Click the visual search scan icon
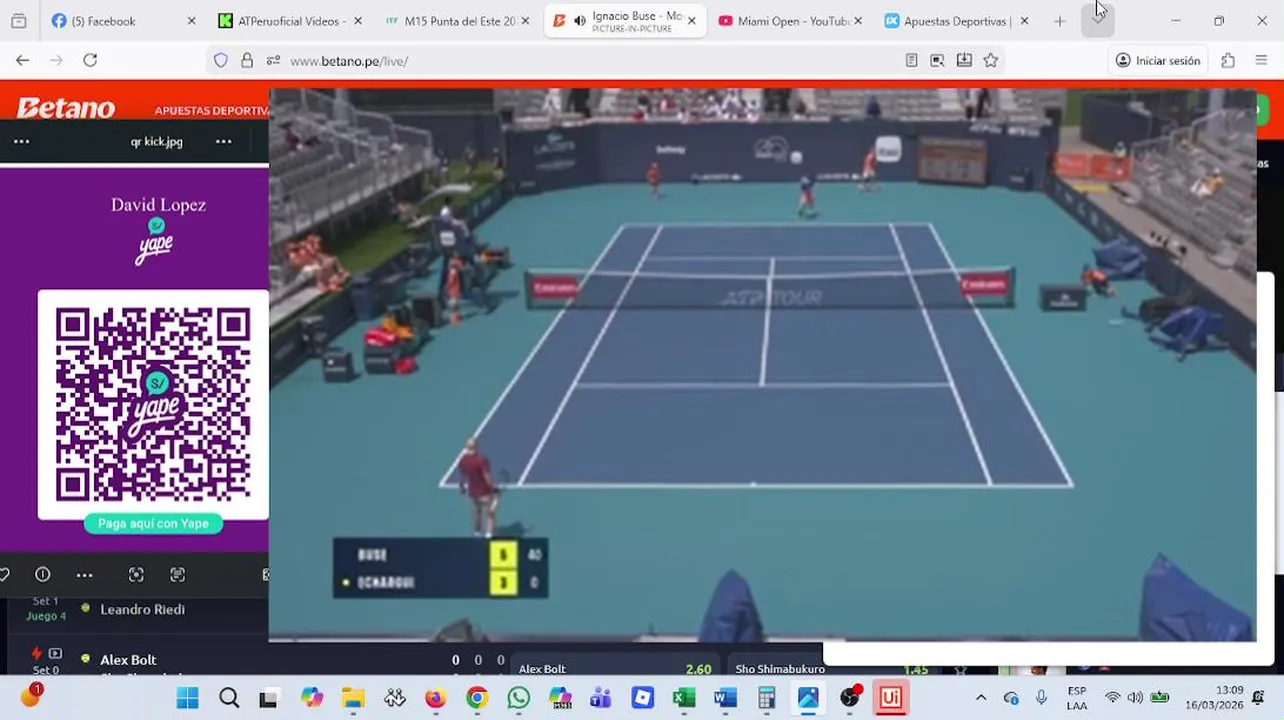Viewport: 1284px width, 720px height. [x=136, y=574]
